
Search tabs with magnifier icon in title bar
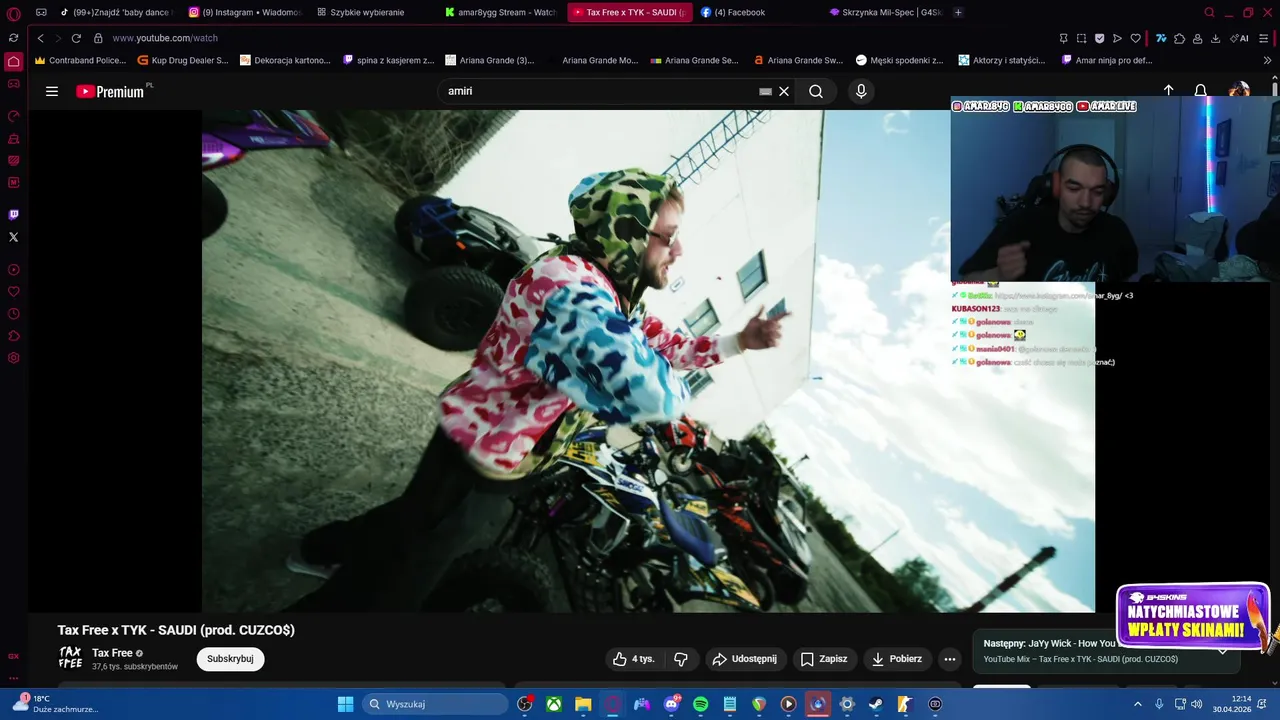pyautogui.click(x=1209, y=13)
